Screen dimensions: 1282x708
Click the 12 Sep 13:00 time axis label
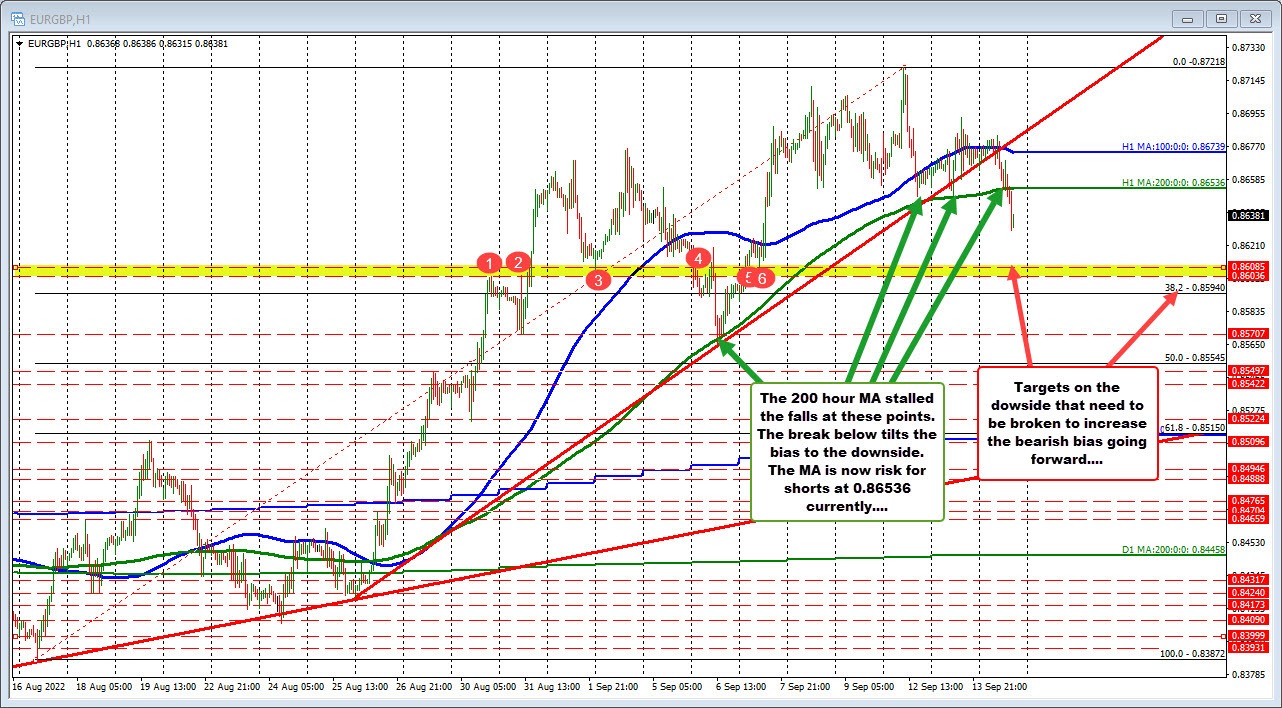(936, 688)
